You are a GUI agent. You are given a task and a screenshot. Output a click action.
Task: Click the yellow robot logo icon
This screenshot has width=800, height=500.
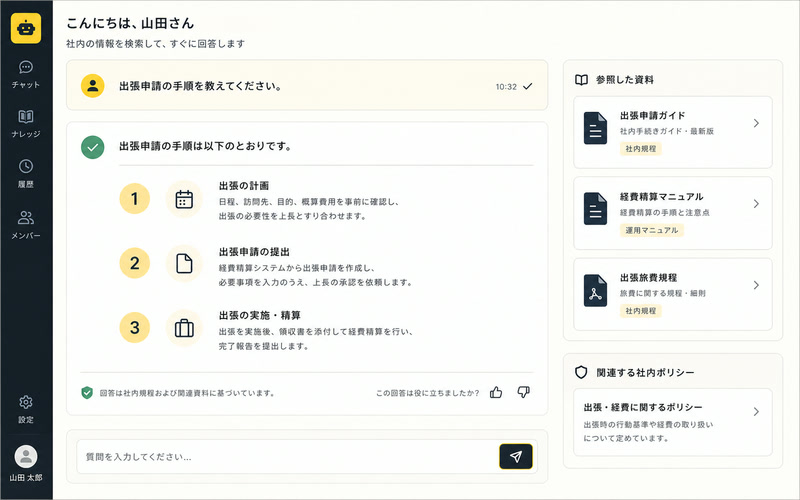[x=26, y=28]
